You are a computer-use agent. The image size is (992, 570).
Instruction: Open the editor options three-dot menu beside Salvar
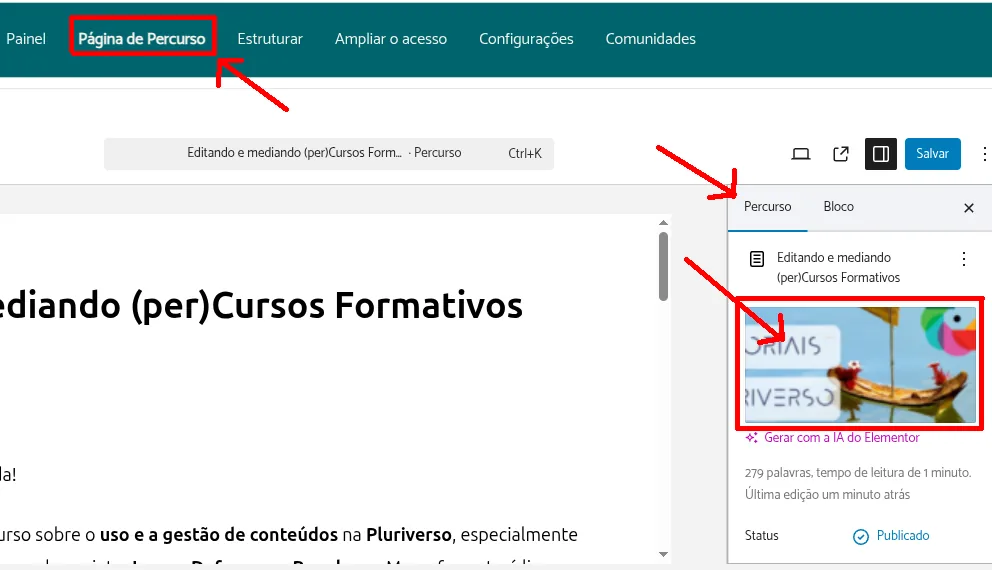click(983, 154)
